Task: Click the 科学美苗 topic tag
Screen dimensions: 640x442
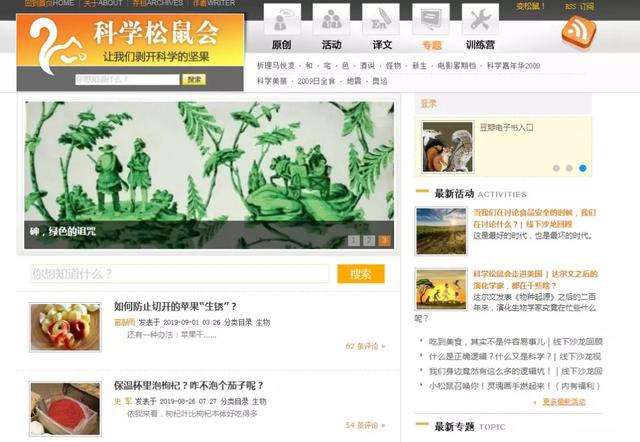Action: (x=272, y=81)
